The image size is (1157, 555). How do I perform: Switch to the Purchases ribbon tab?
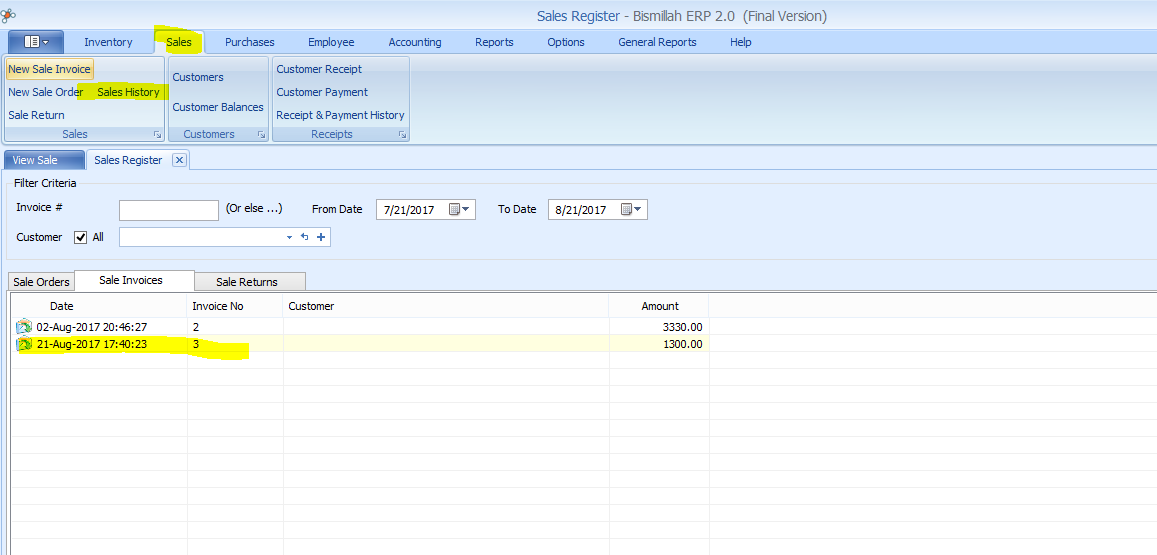tap(249, 42)
